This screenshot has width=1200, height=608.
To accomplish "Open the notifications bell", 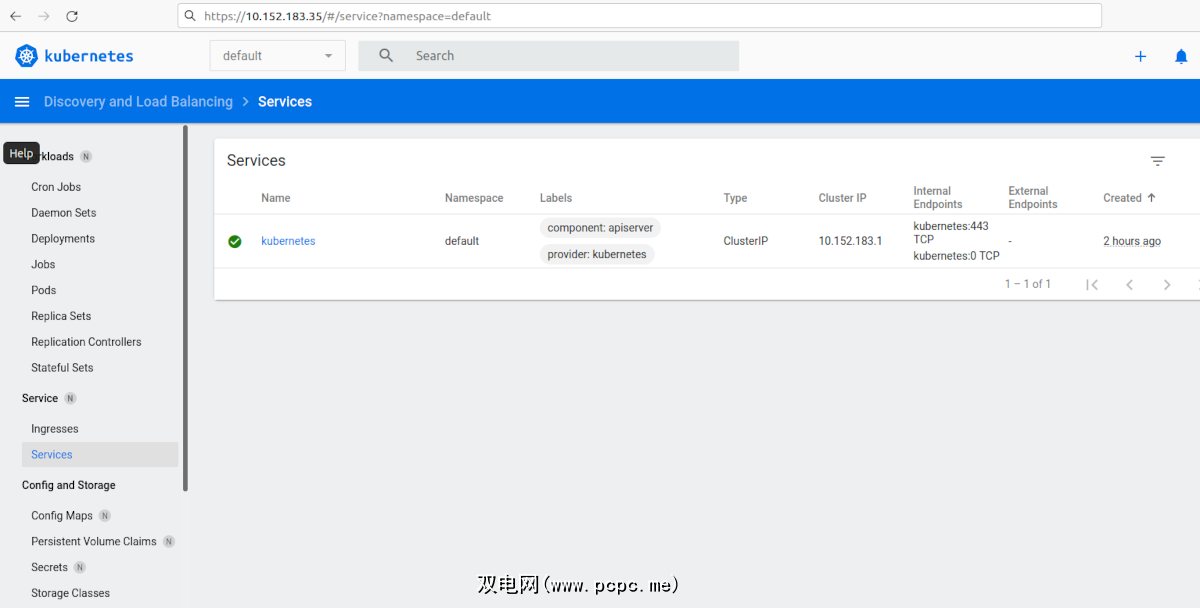I will coord(1181,56).
